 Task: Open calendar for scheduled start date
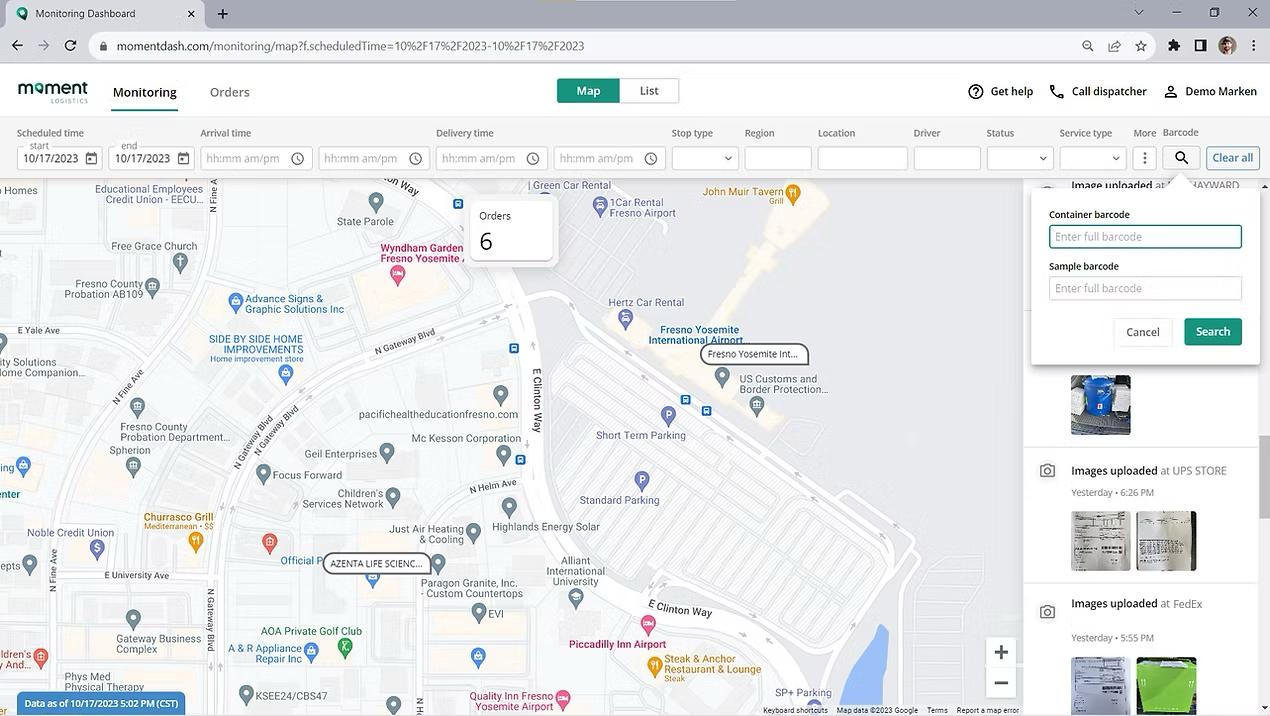click(x=92, y=158)
